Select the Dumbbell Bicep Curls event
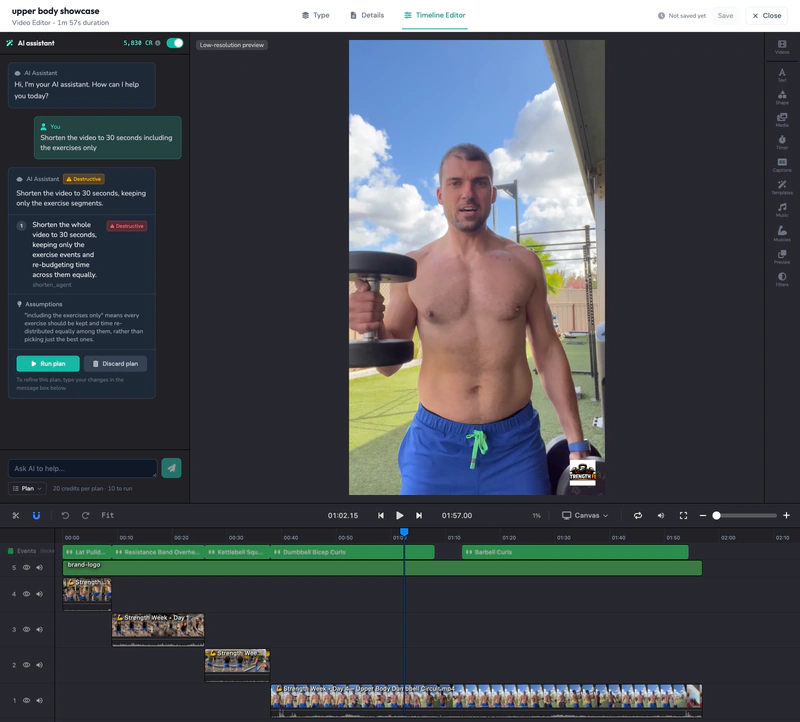 353,552
